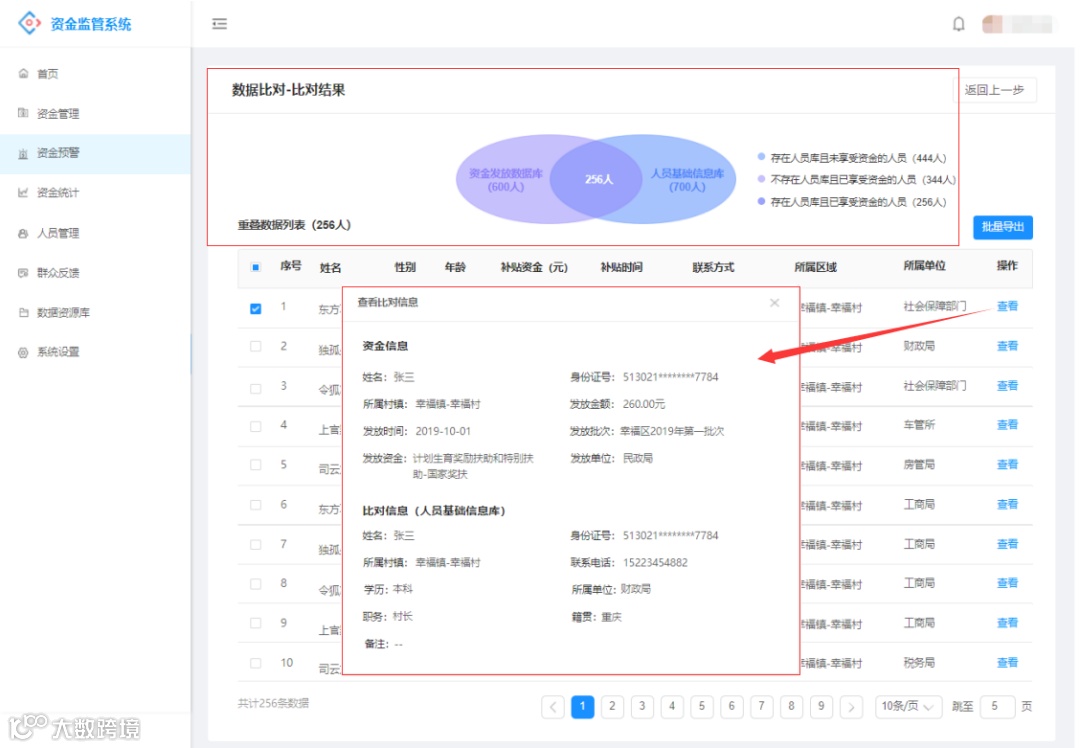This screenshot has width=1080, height=748.
Task: Click the blurred user avatar
Action: pos(993,24)
